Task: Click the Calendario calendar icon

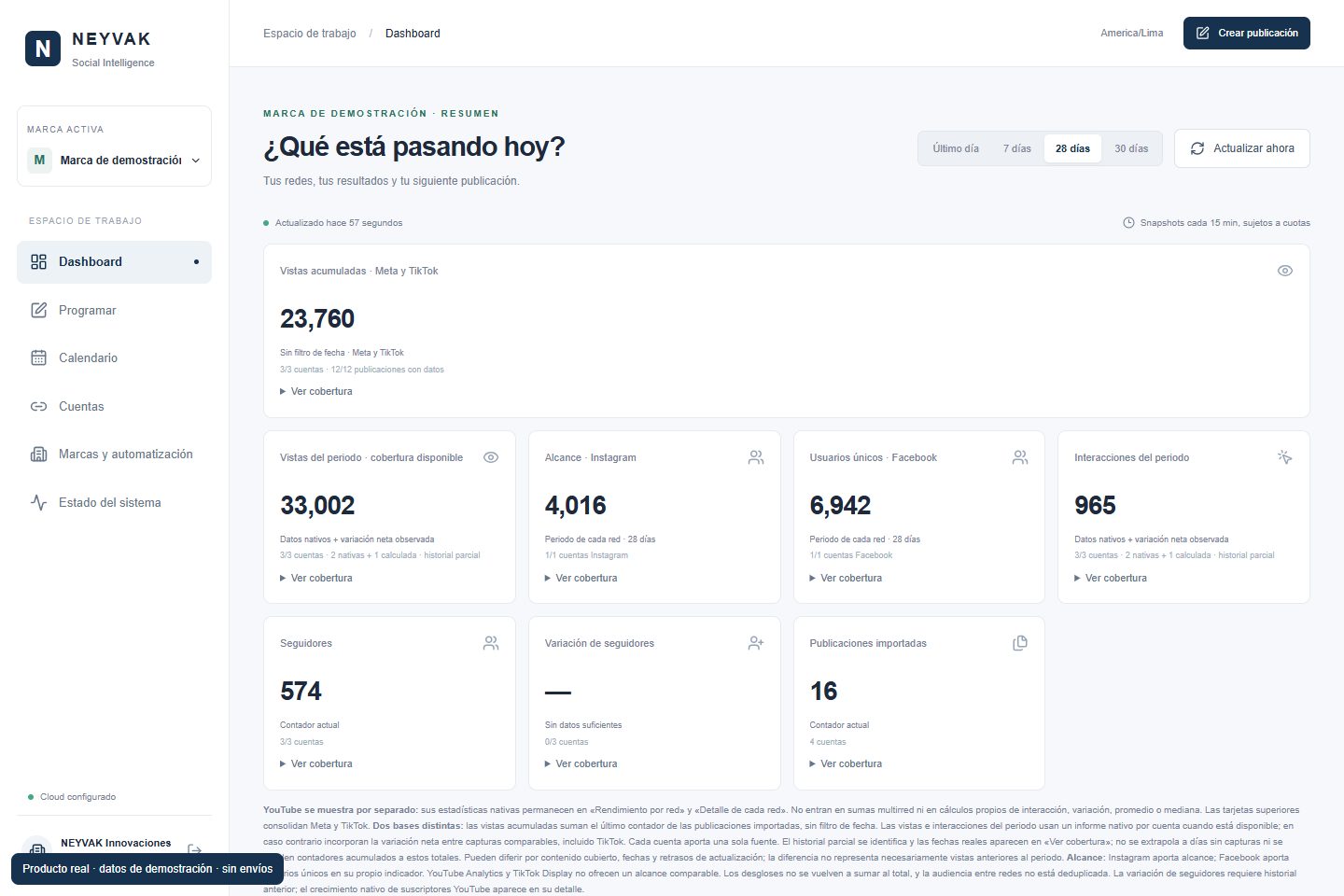Action: pyautogui.click(x=38, y=357)
